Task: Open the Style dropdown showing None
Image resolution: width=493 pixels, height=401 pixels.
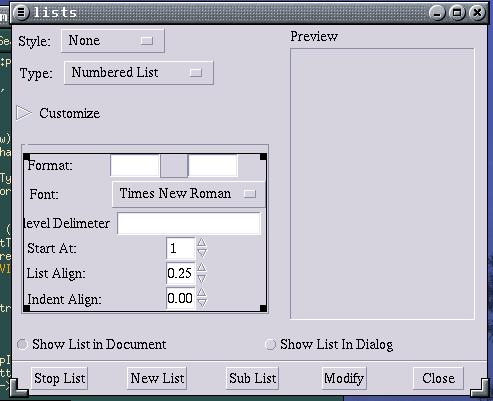Action: [x=113, y=41]
